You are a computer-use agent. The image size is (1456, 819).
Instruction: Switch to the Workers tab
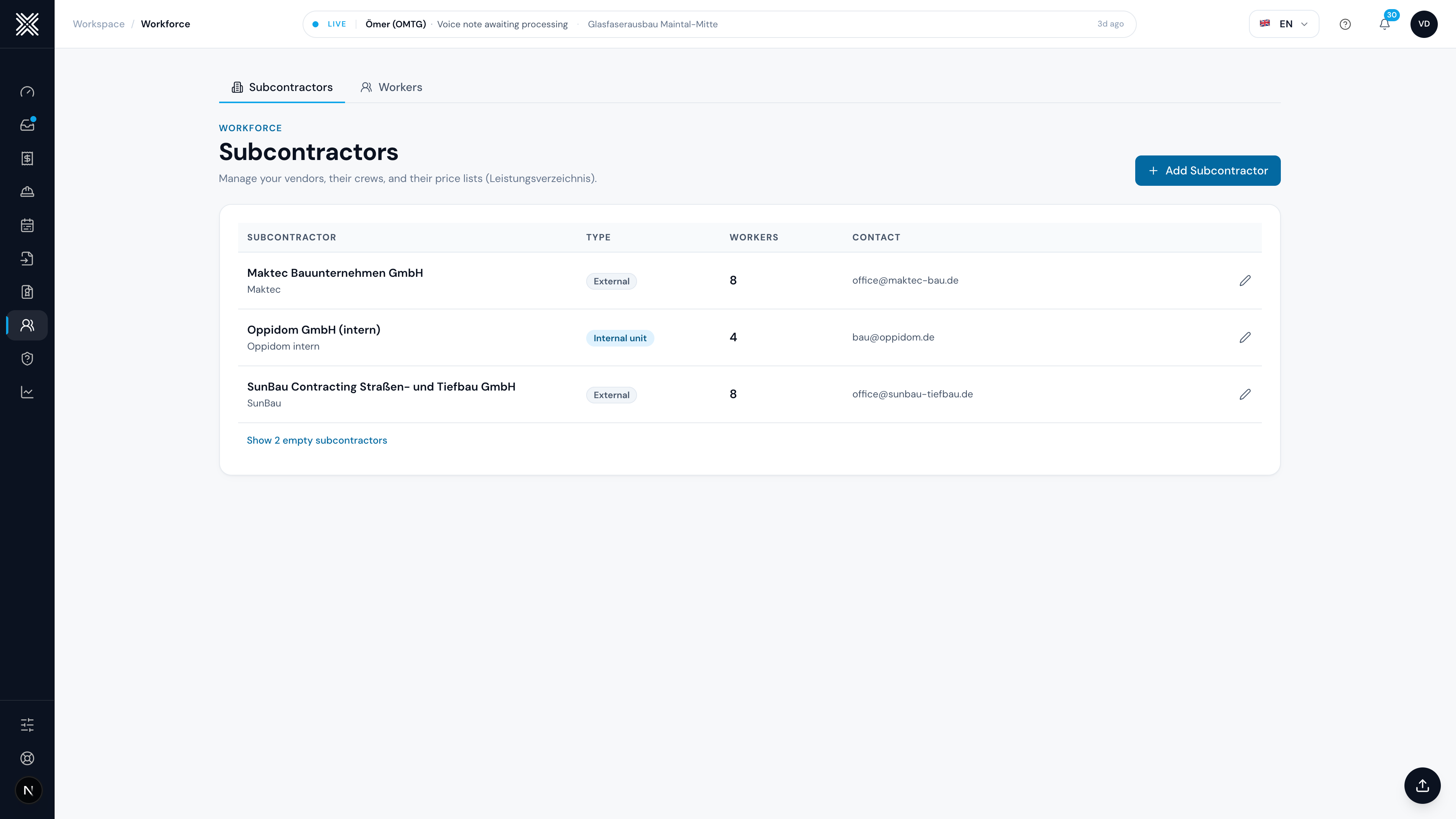[391, 87]
